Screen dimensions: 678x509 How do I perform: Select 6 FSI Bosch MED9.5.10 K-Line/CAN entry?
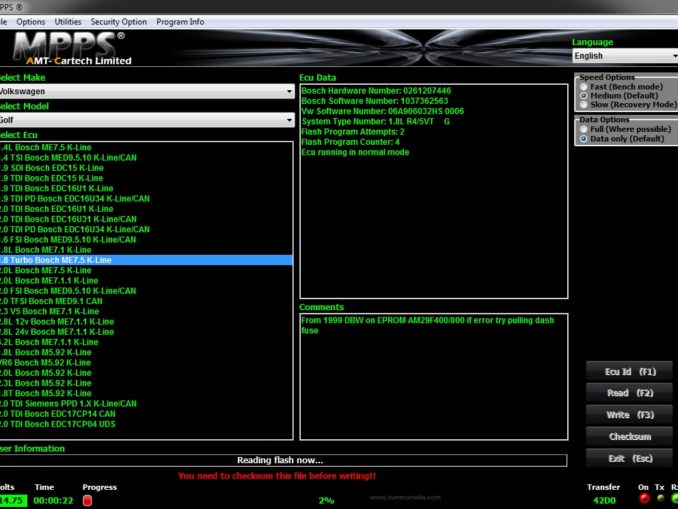(x=146, y=240)
